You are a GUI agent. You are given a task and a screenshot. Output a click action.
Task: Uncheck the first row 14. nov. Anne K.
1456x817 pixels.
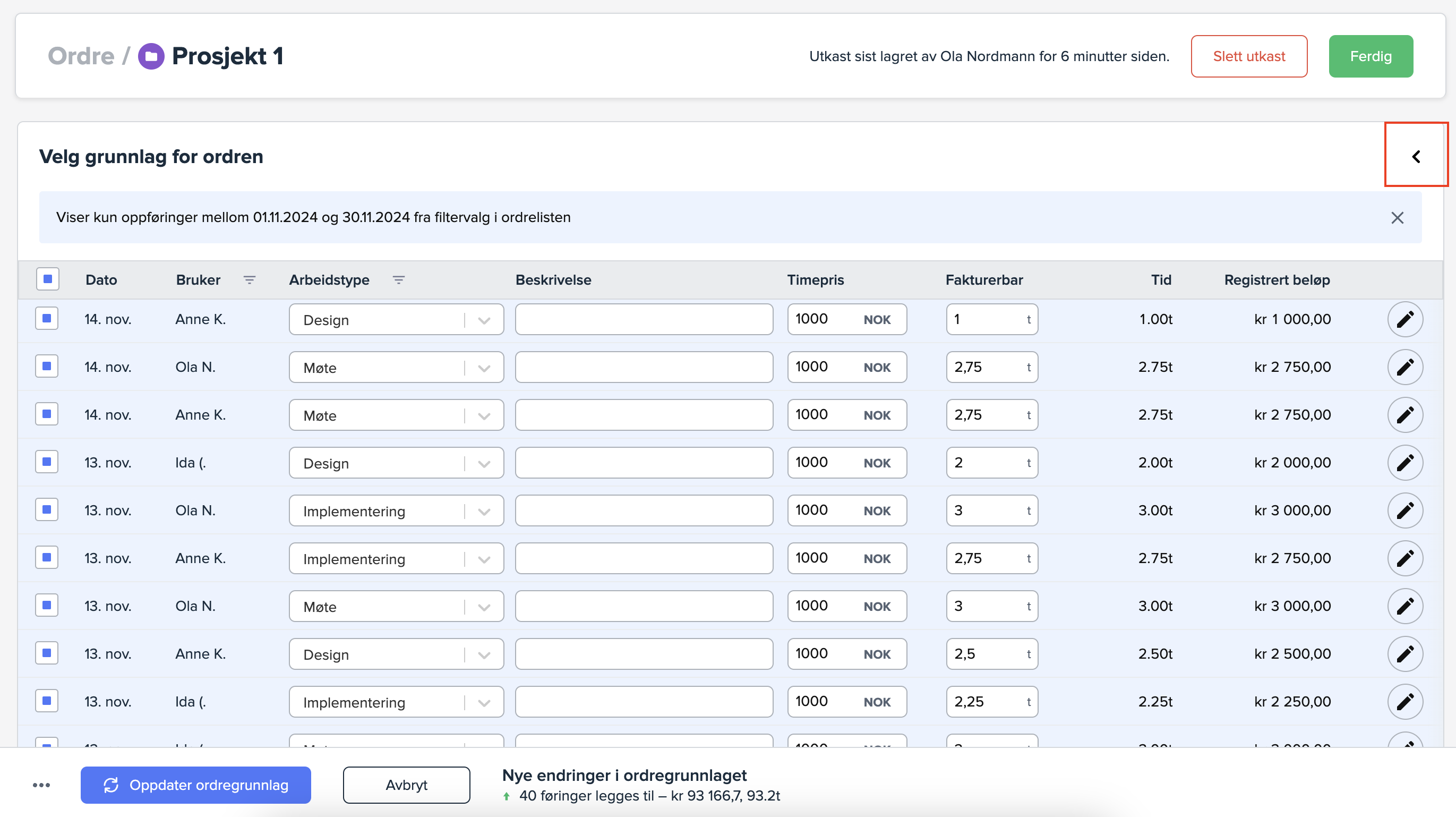(47, 319)
